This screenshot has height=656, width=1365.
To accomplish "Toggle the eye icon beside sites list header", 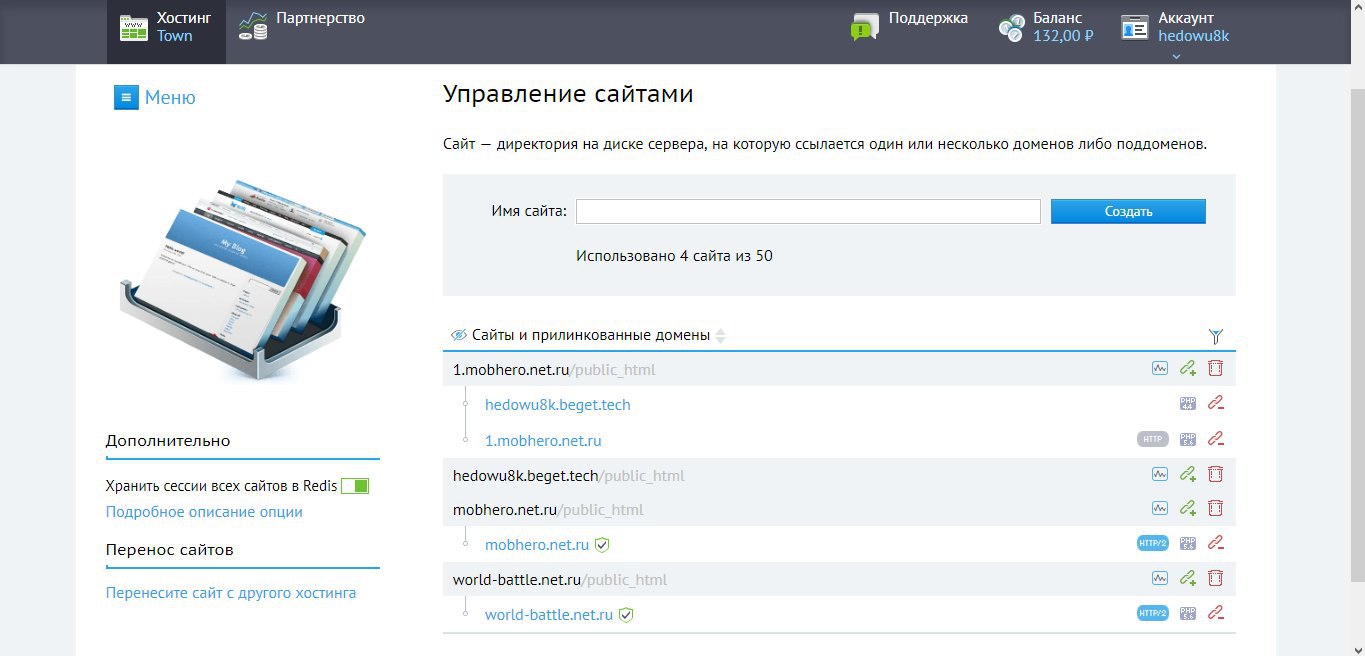I will (x=459, y=335).
